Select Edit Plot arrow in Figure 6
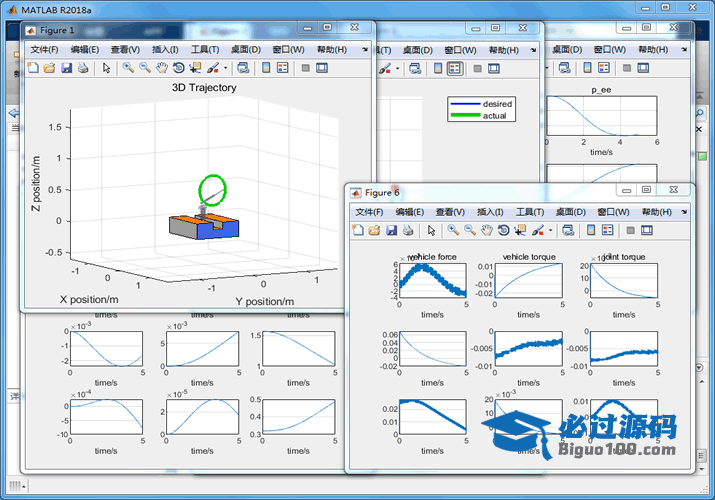This screenshot has height=500, width=715. (x=431, y=230)
